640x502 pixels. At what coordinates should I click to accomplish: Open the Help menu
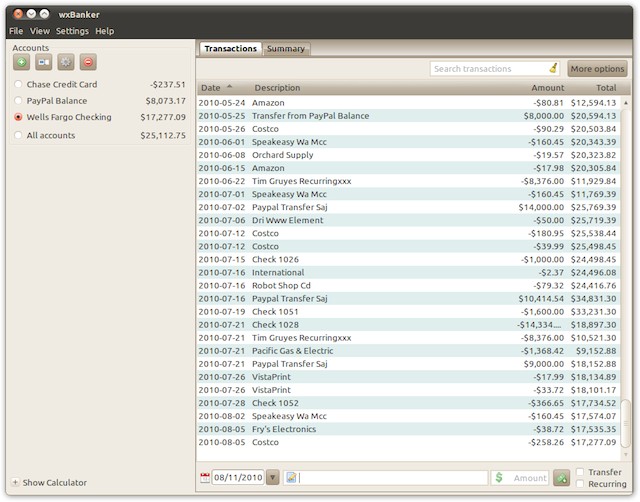point(104,31)
